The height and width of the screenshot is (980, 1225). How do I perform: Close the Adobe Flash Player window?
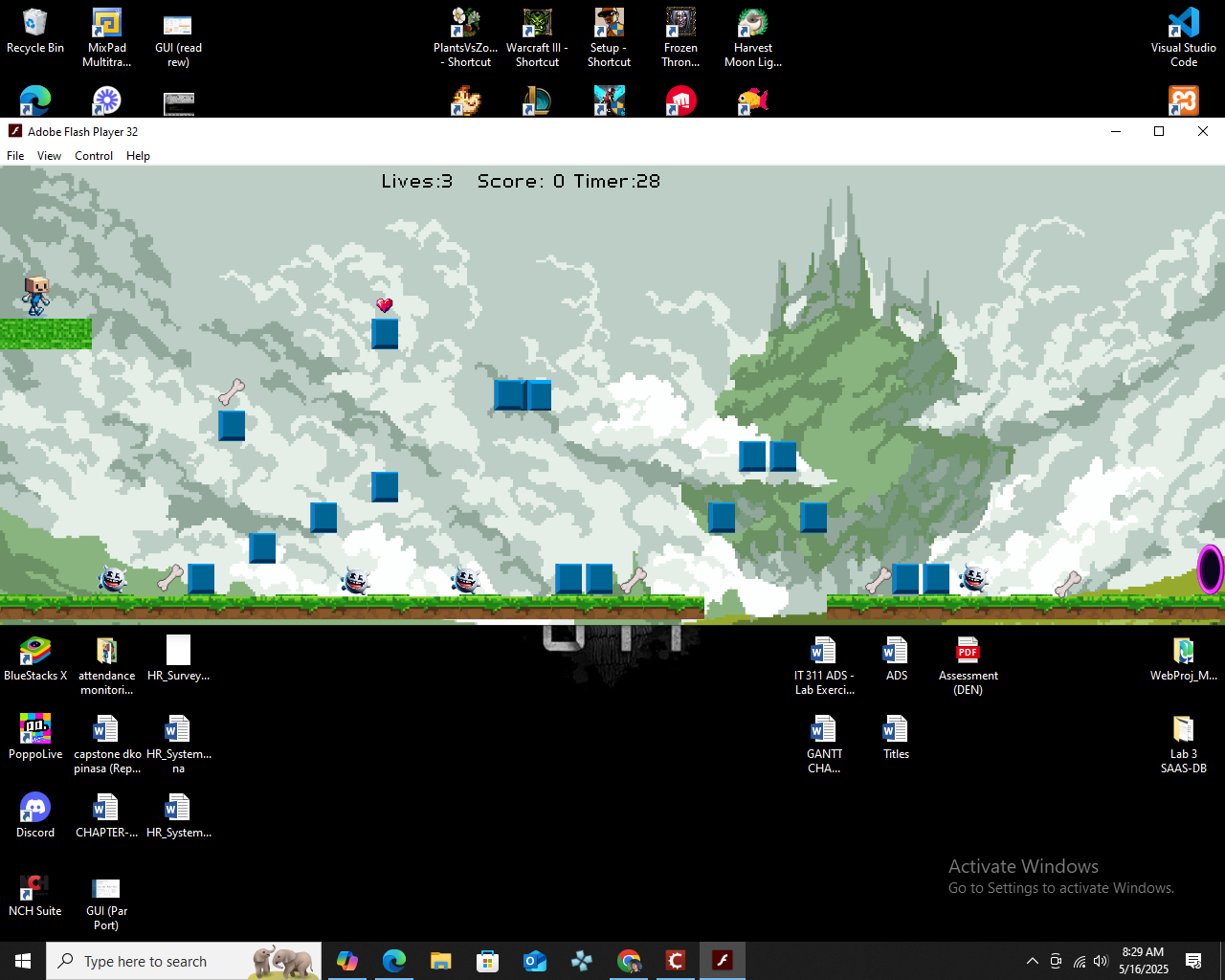tap(1203, 131)
